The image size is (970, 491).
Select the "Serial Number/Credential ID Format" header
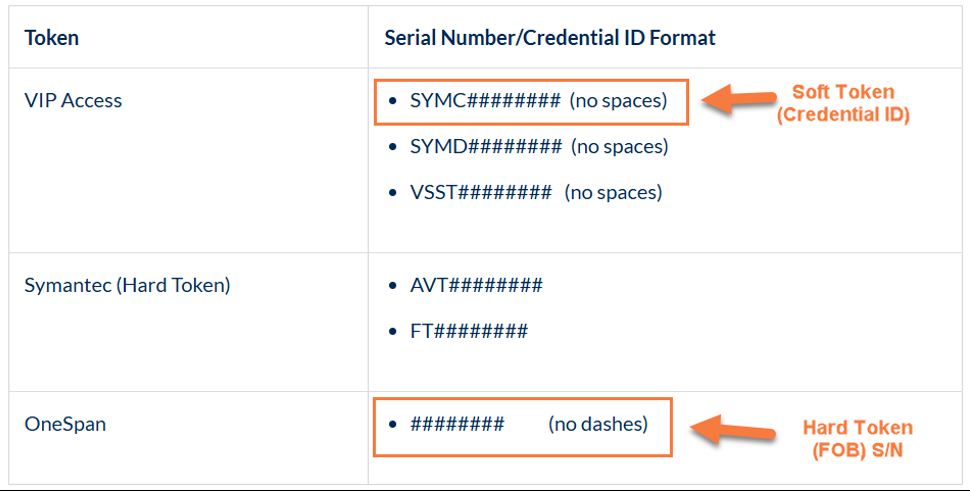pyautogui.click(x=550, y=38)
